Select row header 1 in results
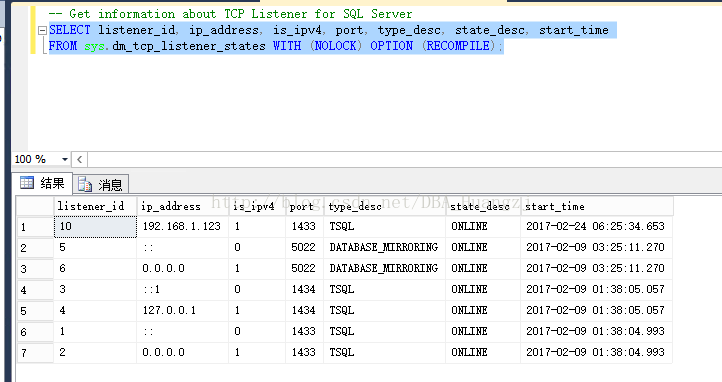Screen dimensions: 722x382 (x=35, y=226)
